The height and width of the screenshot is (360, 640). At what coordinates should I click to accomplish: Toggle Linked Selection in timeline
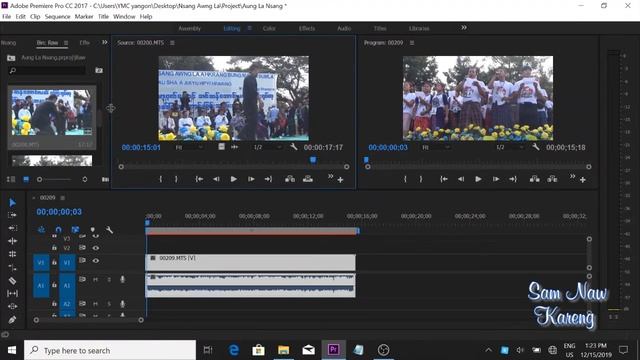point(75,230)
